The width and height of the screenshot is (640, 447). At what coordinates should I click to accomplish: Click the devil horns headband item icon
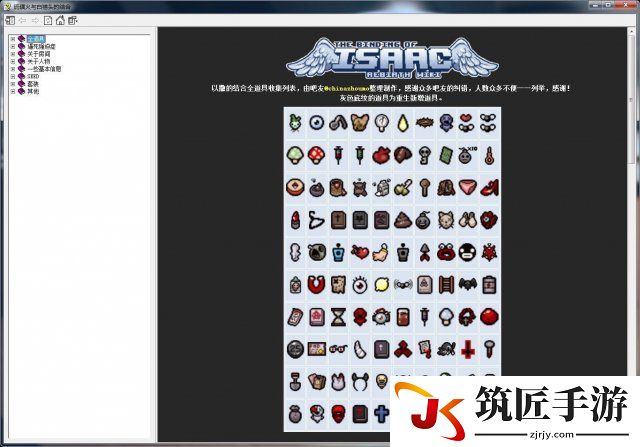(x=360, y=383)
